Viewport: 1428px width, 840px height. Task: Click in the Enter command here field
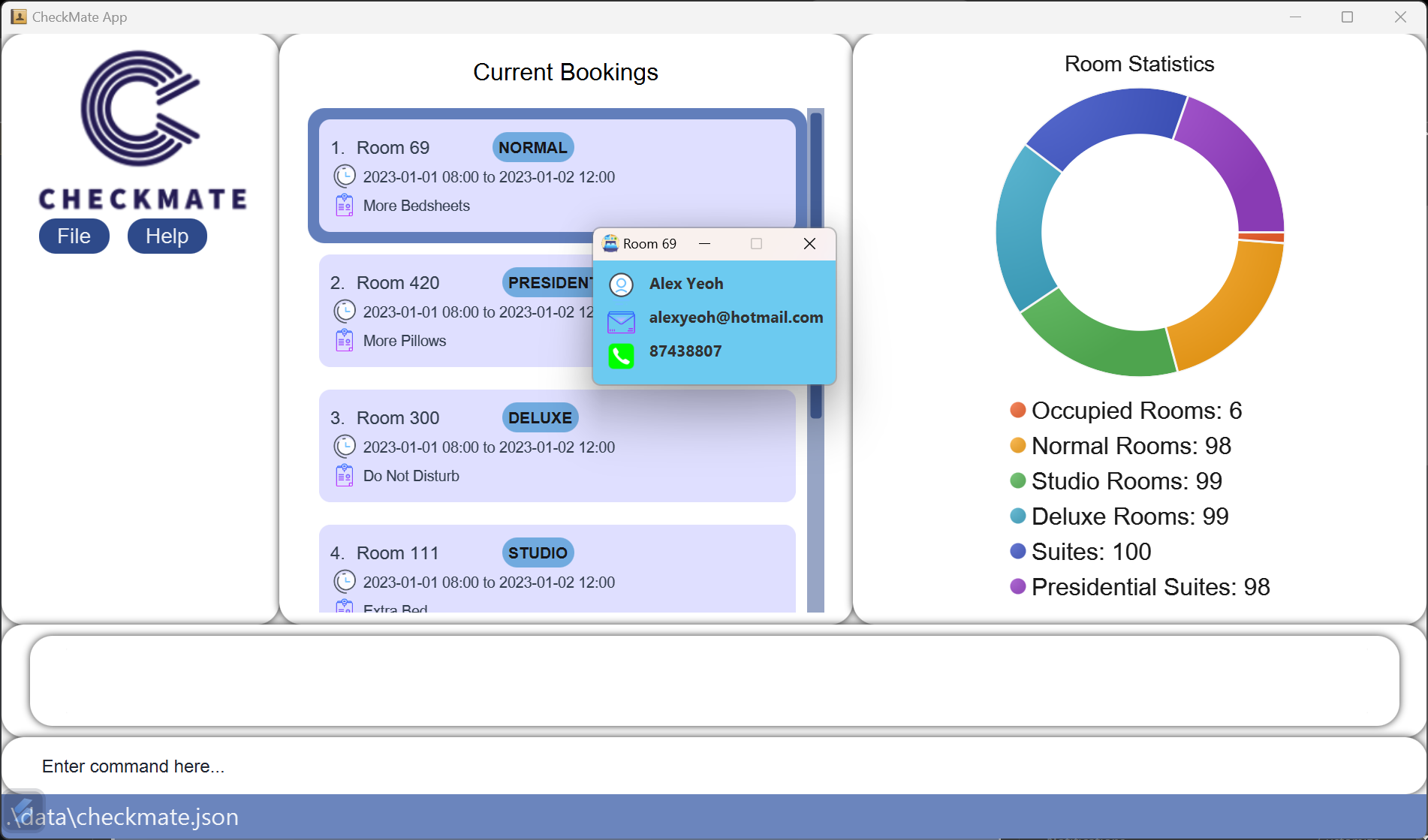[713, 766]
